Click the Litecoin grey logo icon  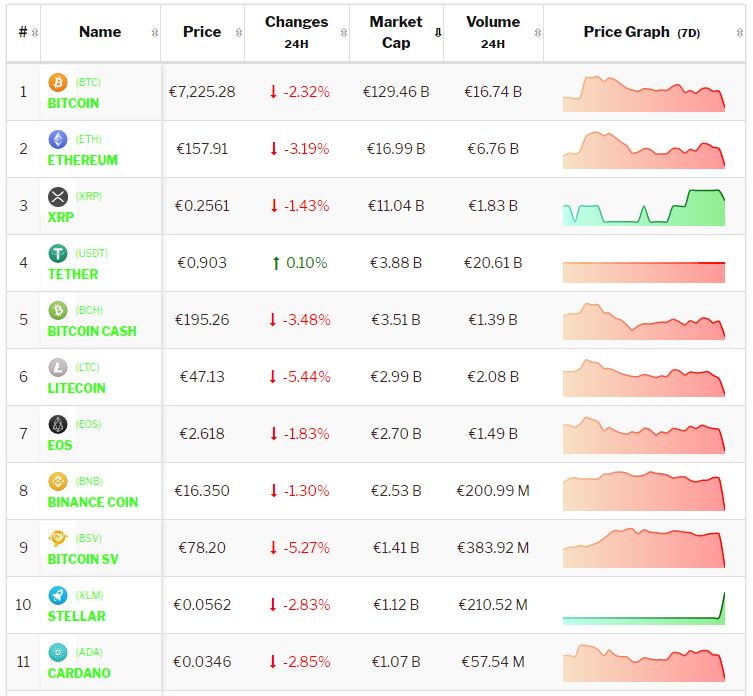point(58,367)
